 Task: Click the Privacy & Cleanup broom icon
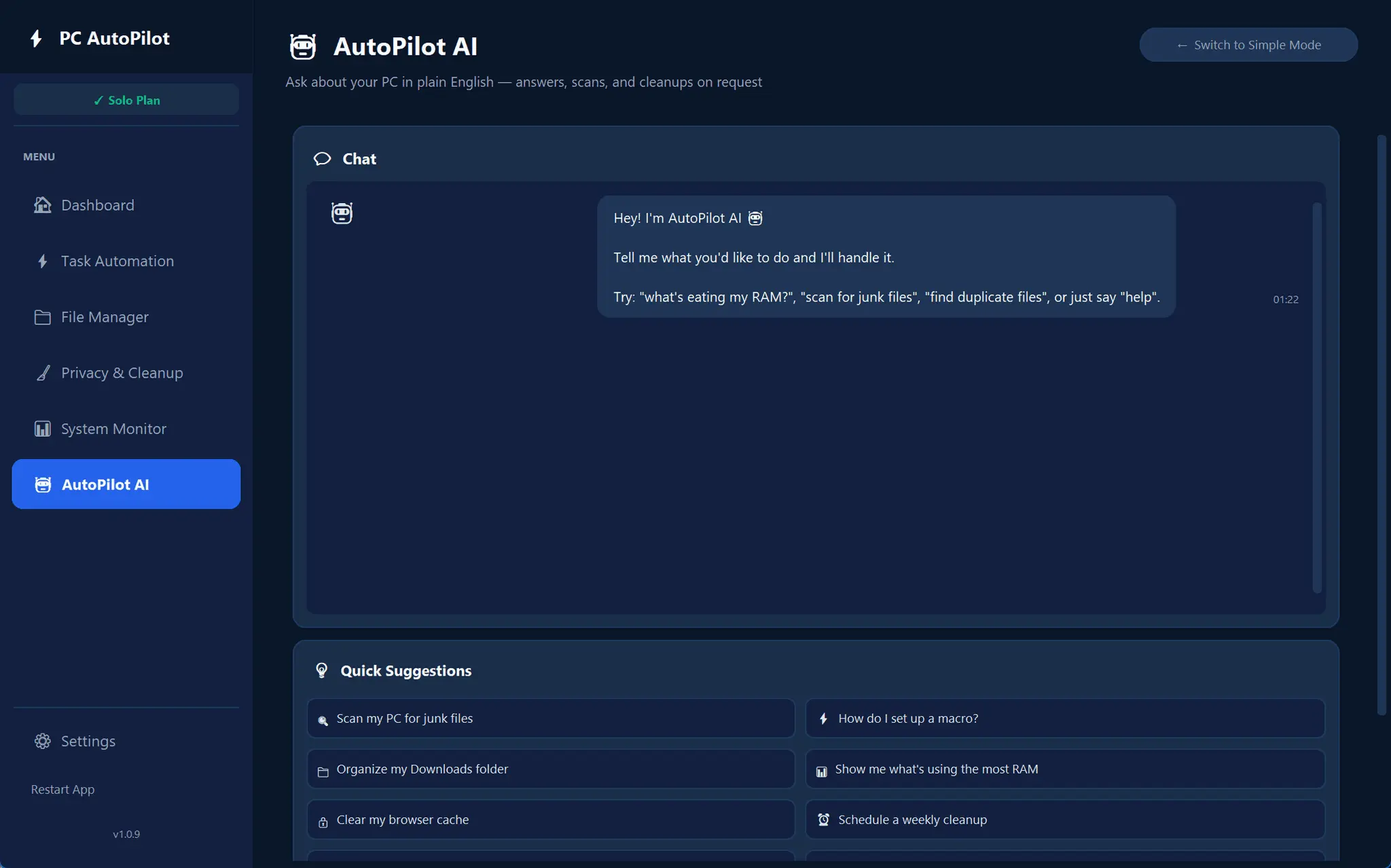pyautogui.click(x=43, y=373)
